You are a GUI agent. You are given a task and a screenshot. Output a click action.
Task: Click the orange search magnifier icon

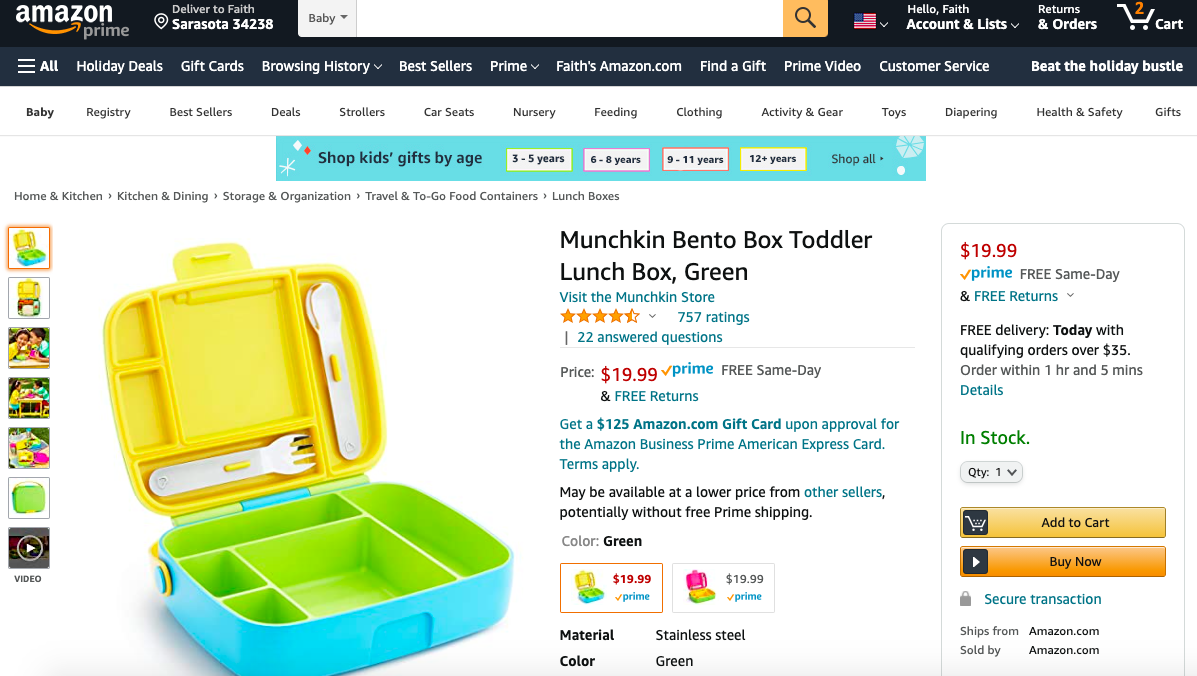coord(805,18)
